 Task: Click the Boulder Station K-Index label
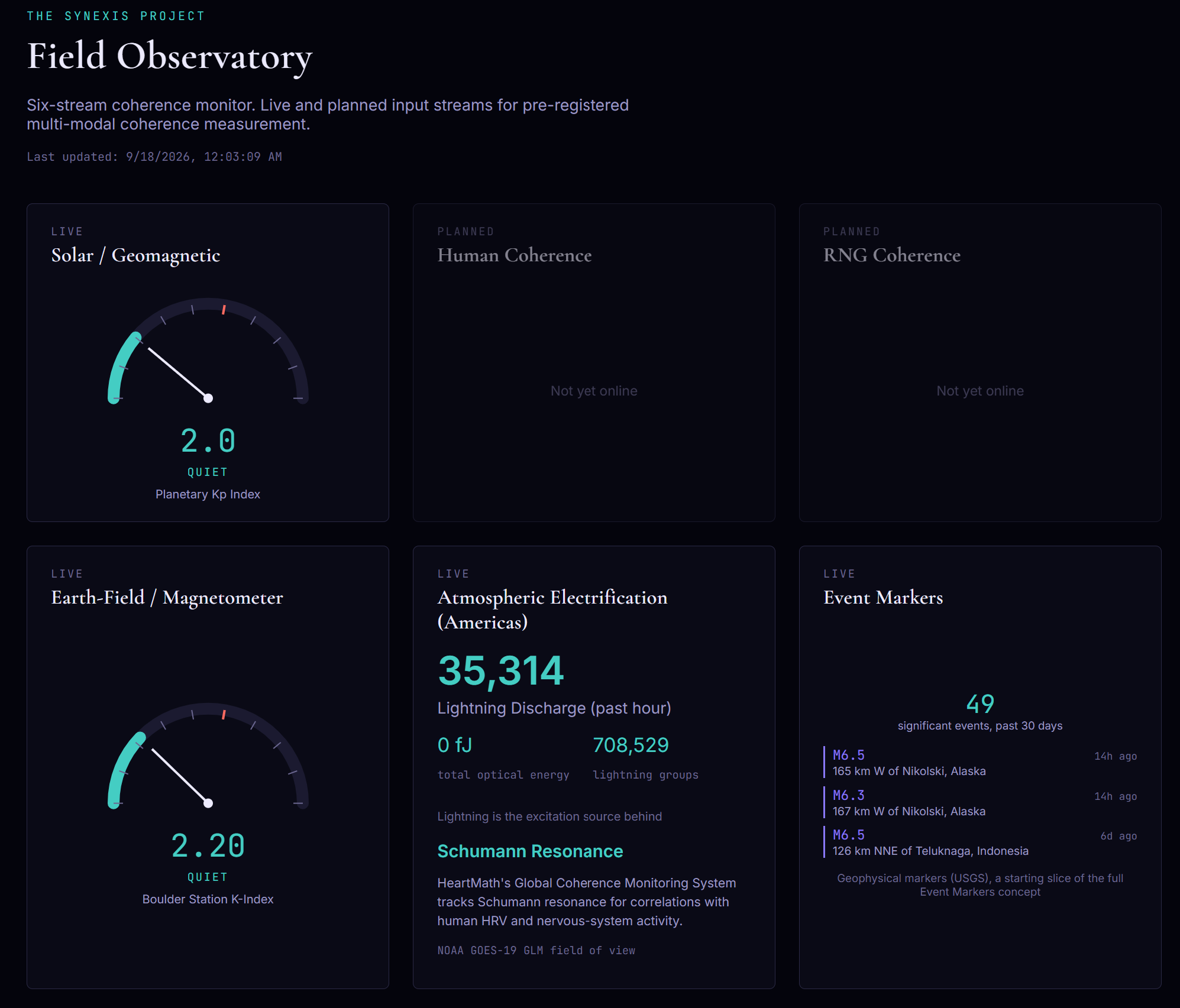[208, 899]
